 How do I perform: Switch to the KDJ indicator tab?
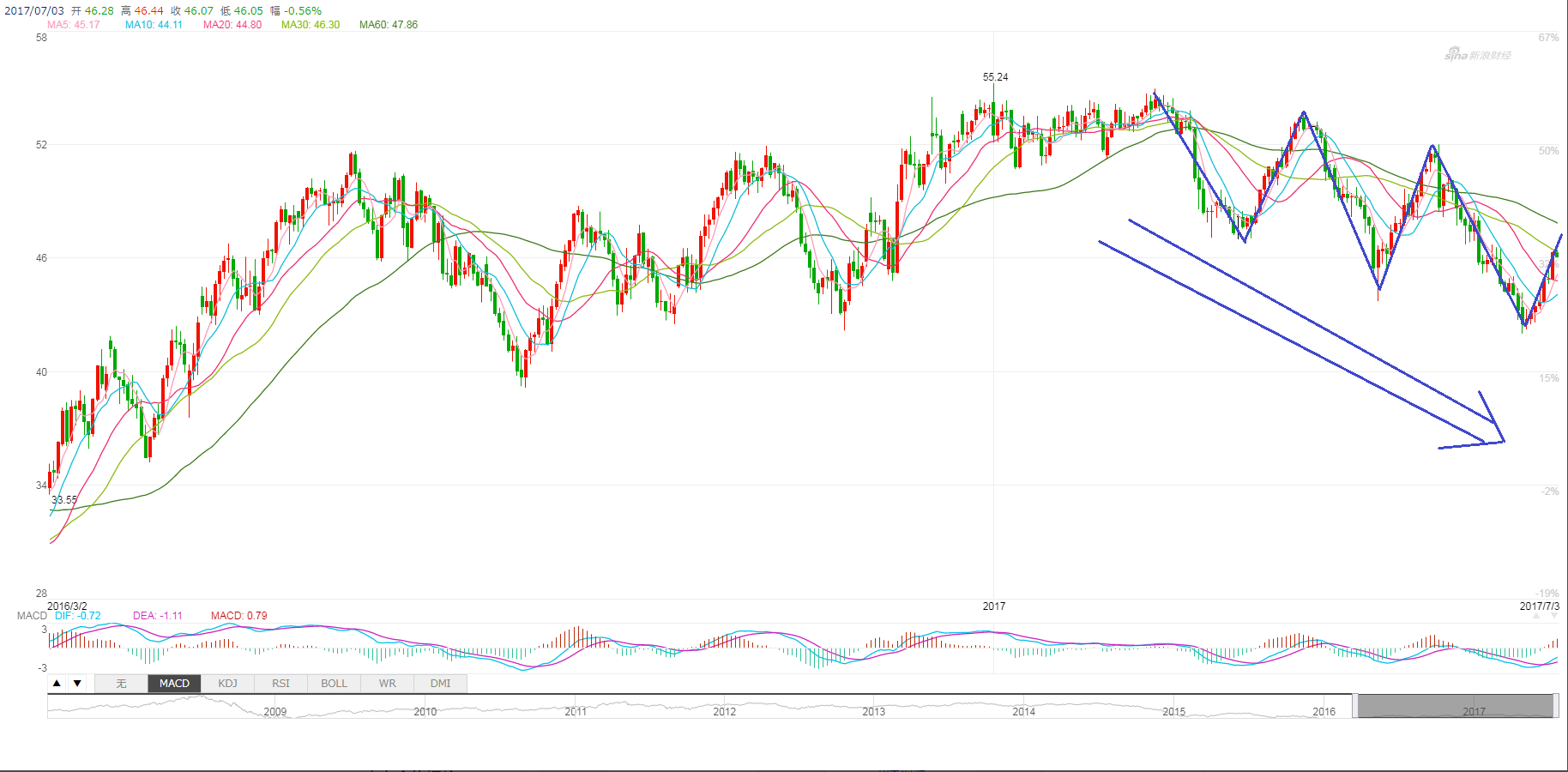point(227,684)
